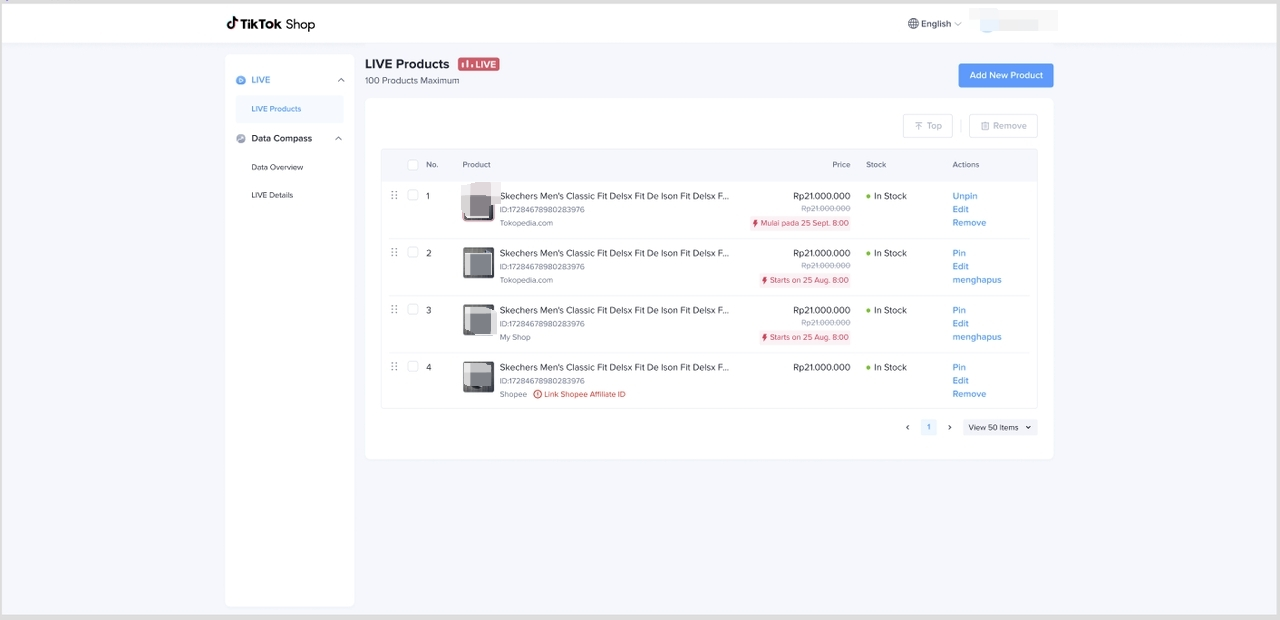Click the drag handle for product 3
Image resolution: width=1280 pixels, height=620 pixels.
pyautogui.click(x=394, y=310)
